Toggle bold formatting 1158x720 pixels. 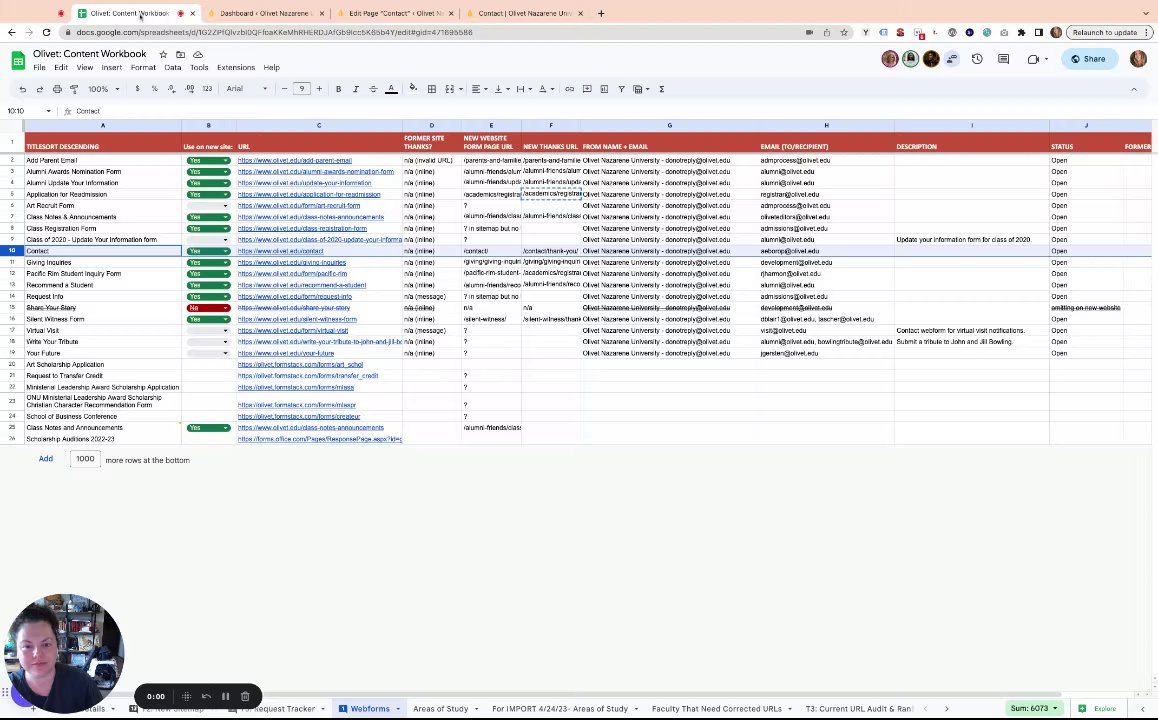point(338,89)
